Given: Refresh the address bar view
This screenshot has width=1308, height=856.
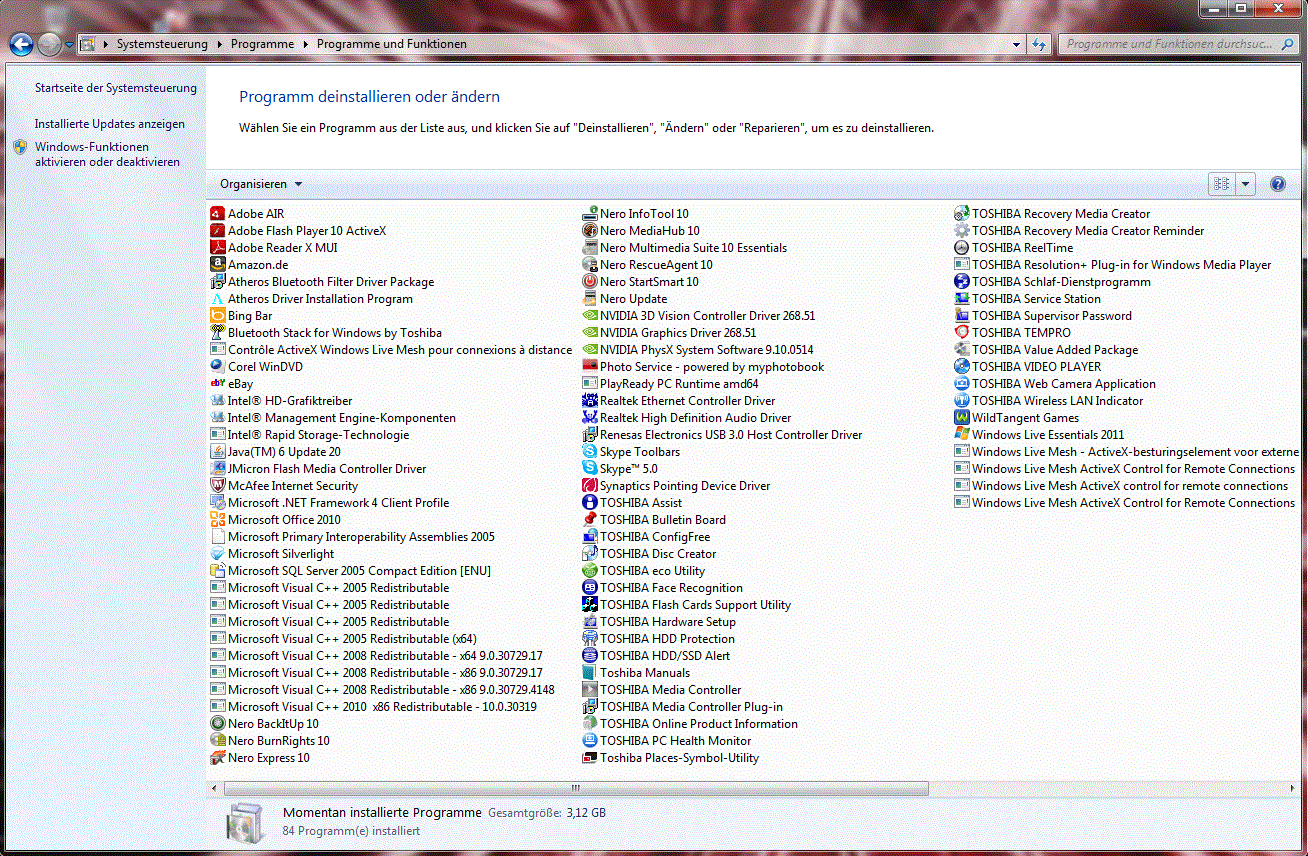Looking at the screenshot, I should point(1039,44).
